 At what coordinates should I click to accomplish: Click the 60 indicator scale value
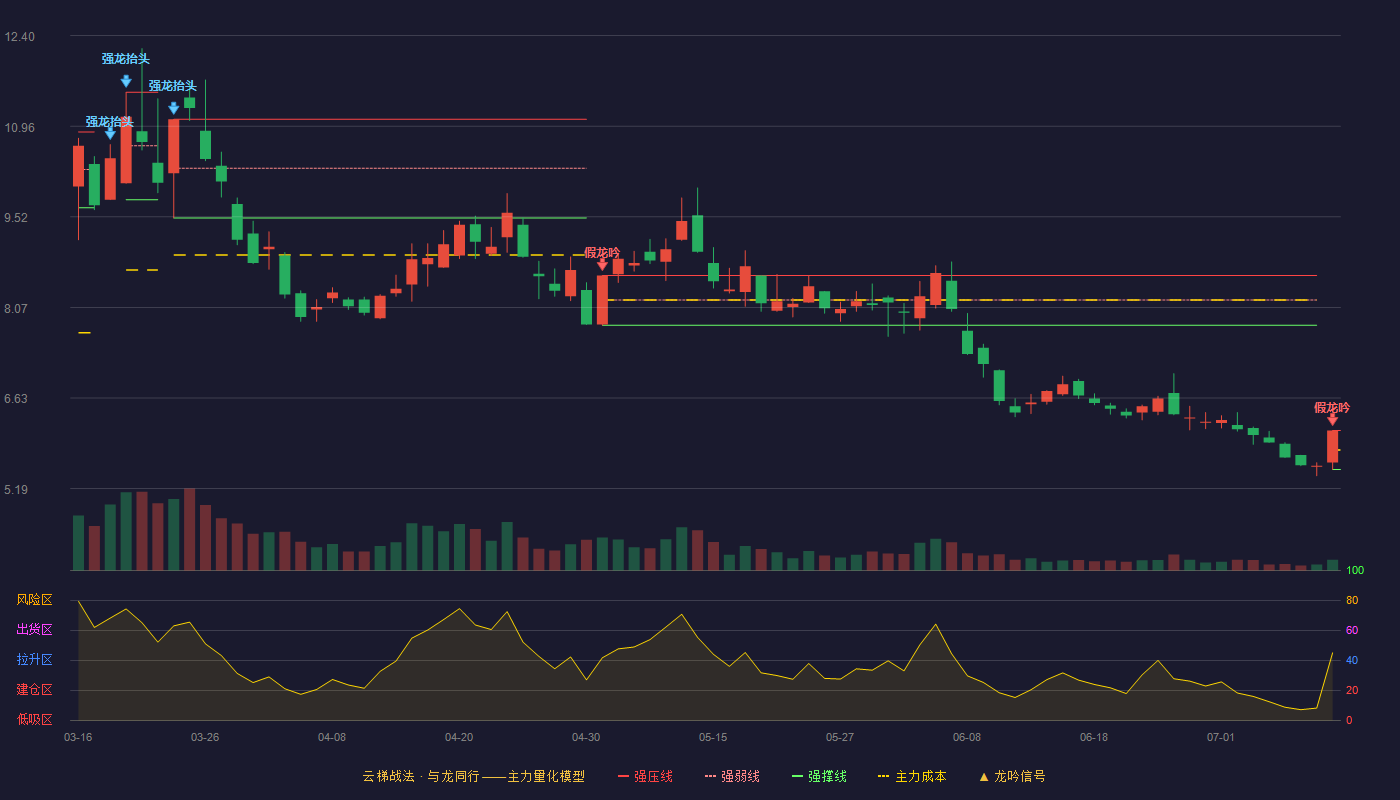1352,630
